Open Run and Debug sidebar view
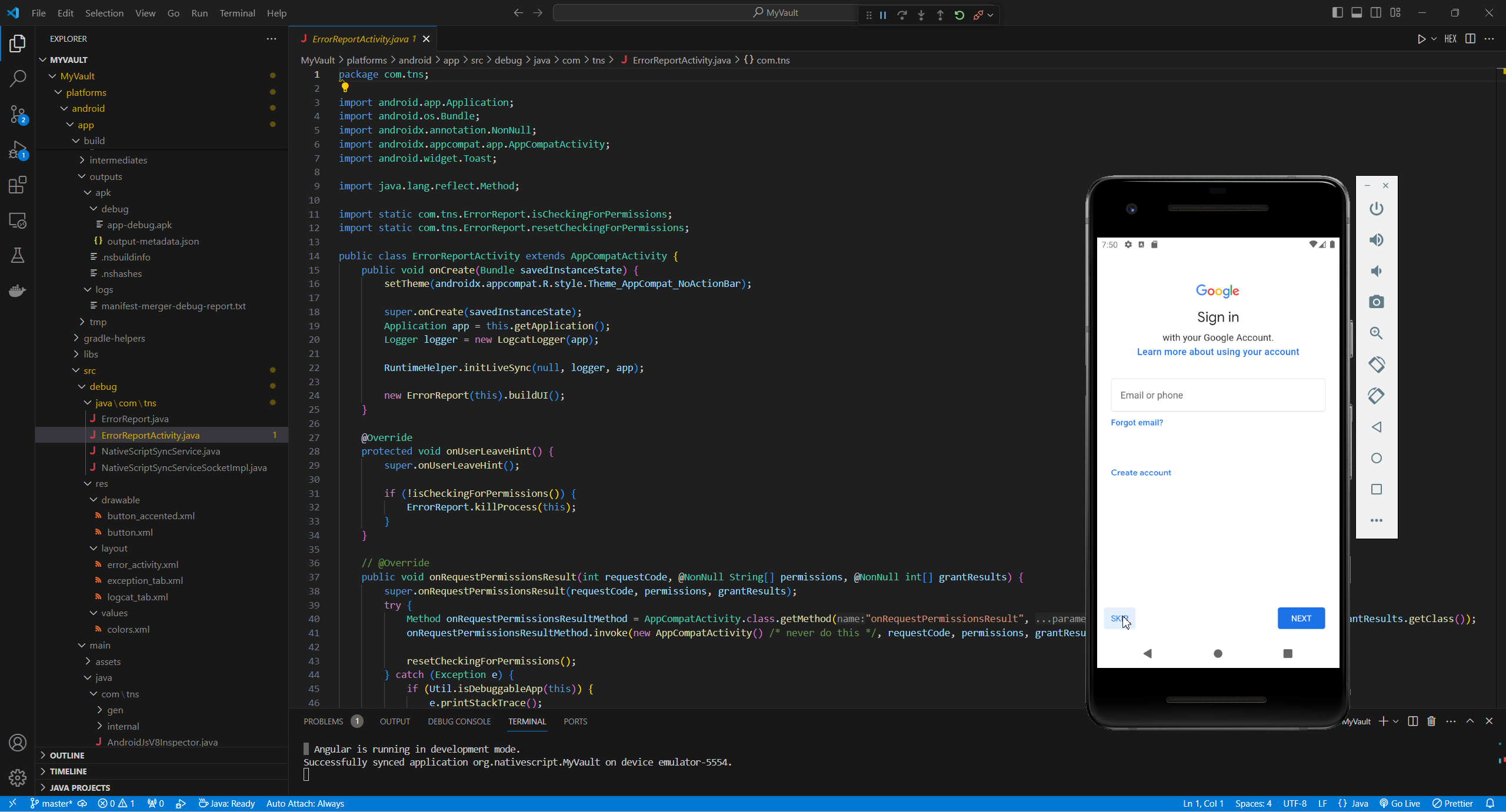The width and height of the screenshot is (1506, 812). point(18,150)
